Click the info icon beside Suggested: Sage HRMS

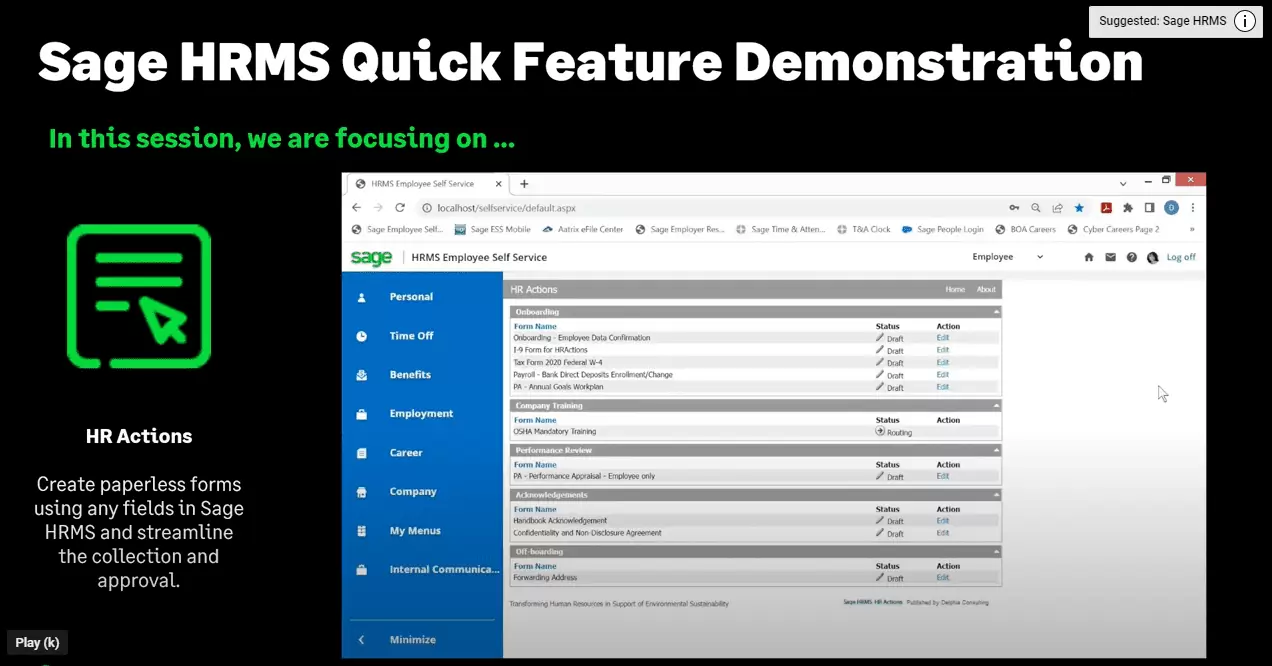pos(1245,21)
